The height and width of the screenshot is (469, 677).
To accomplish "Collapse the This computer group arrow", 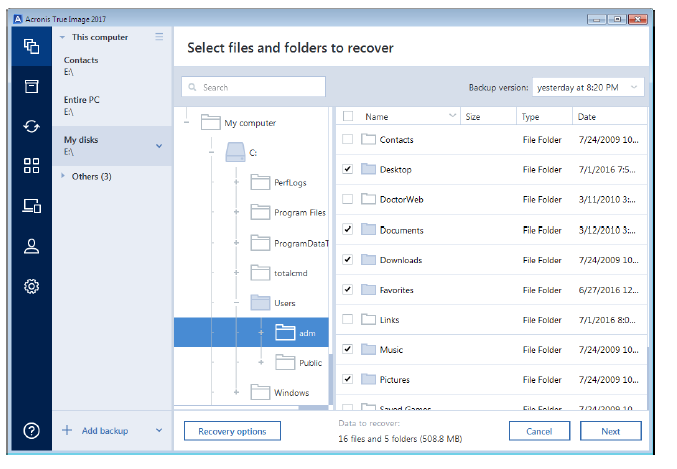I will 63,37.
